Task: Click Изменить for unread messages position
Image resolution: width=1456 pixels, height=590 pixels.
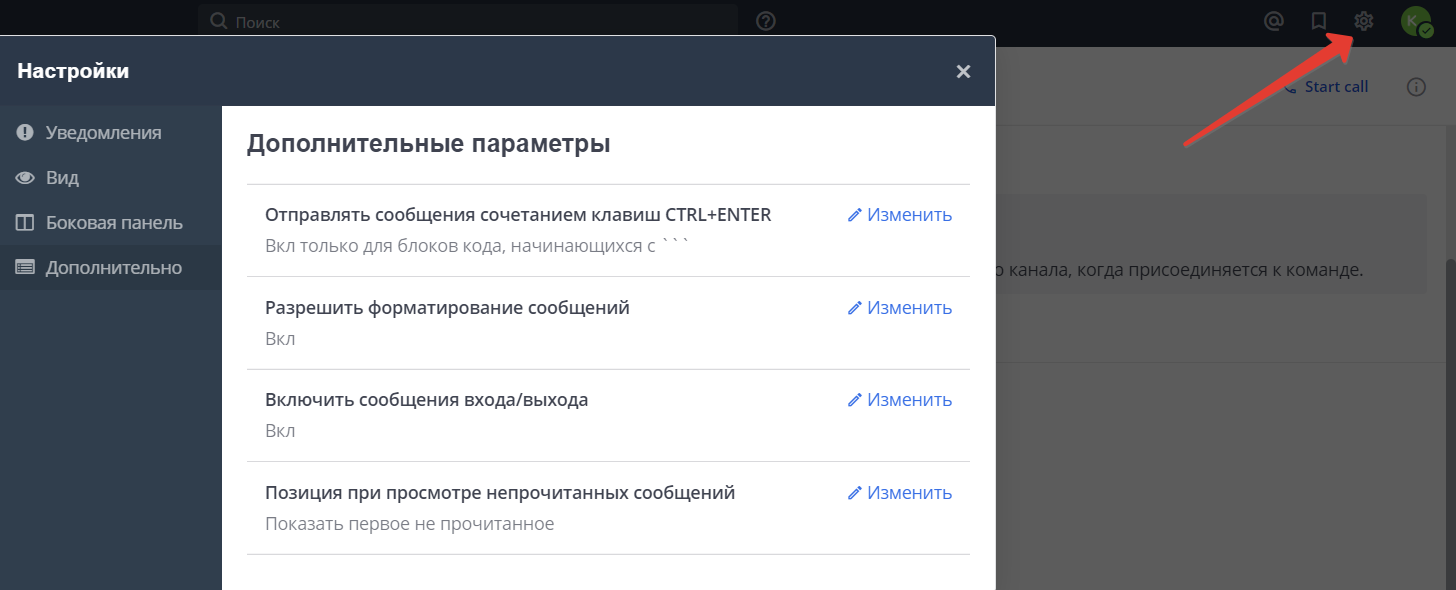Action: [899, 492]
